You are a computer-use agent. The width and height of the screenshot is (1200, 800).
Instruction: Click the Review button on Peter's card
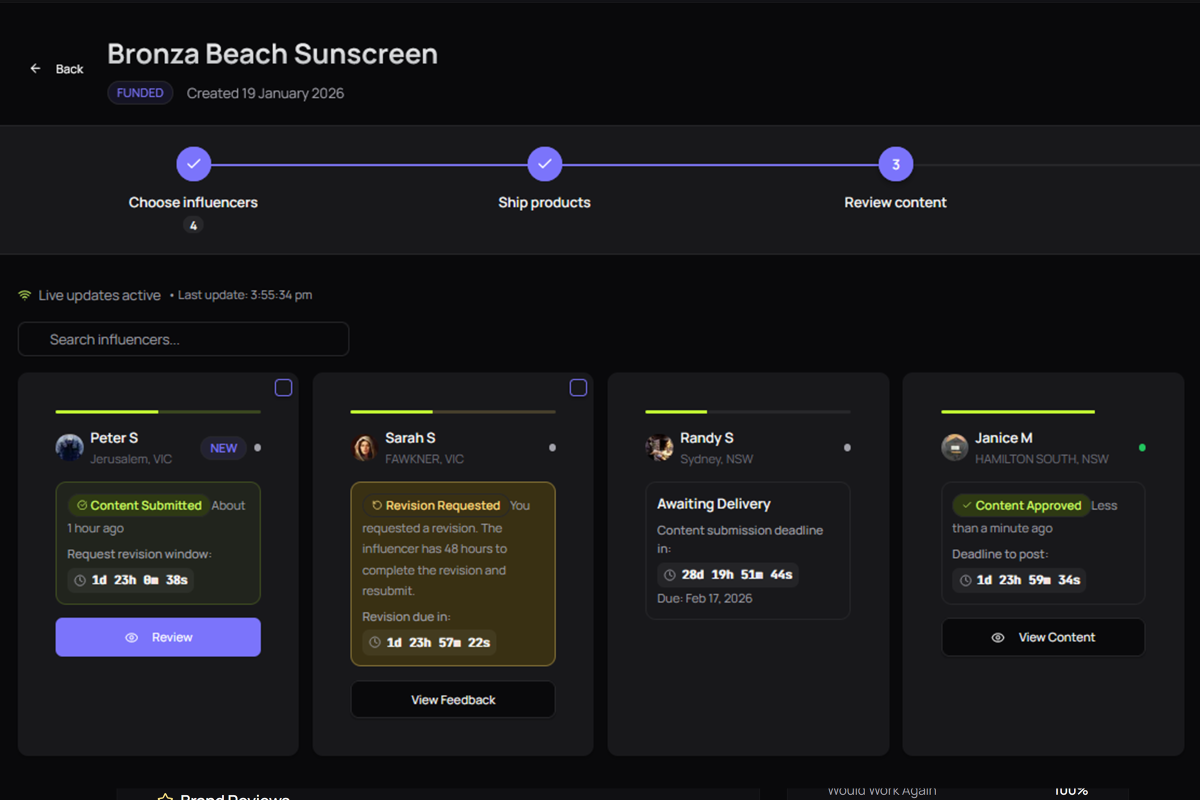click(x=158, y=637)
